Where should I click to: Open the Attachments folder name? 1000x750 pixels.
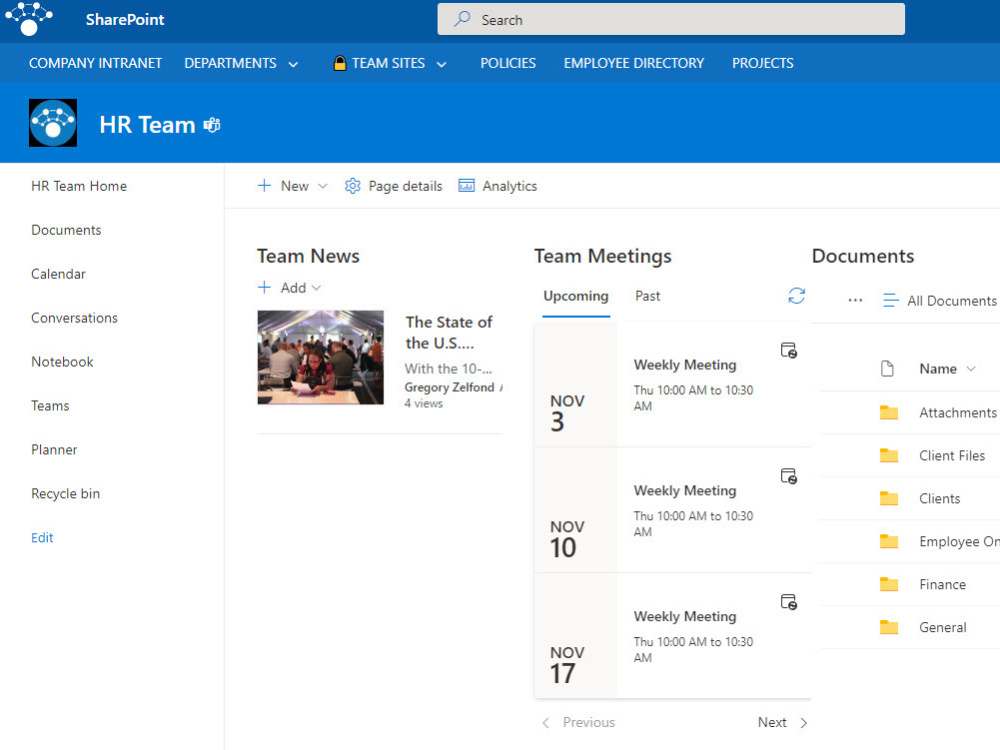coord(958,413)
